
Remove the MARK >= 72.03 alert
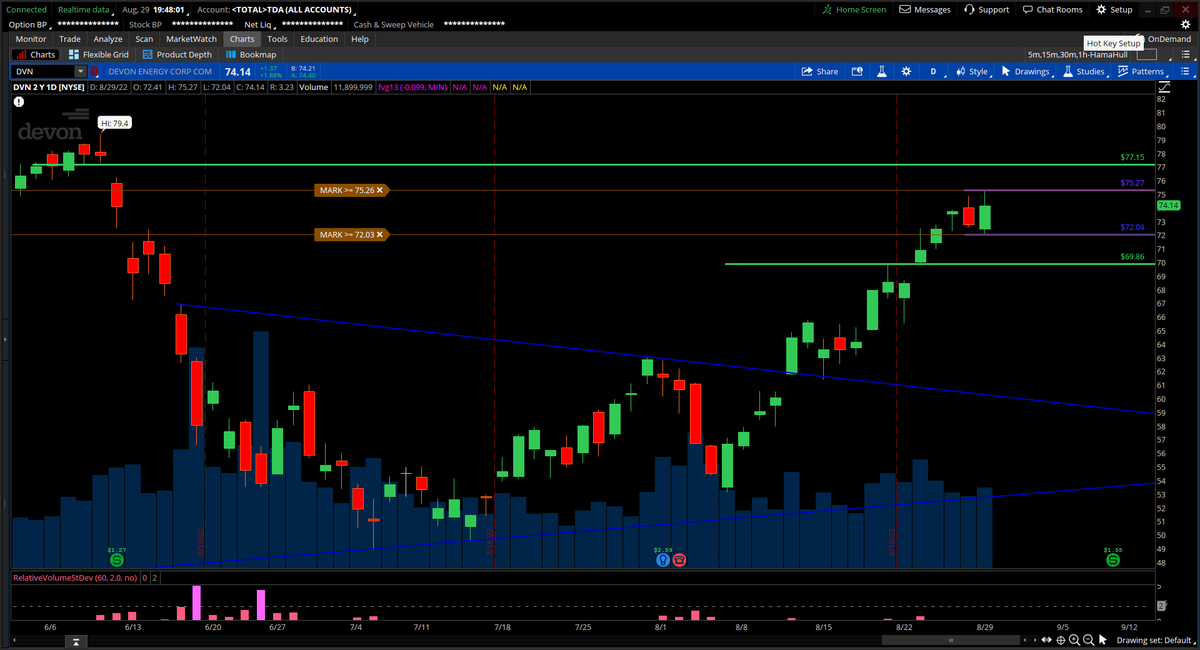tap(380, 235)
